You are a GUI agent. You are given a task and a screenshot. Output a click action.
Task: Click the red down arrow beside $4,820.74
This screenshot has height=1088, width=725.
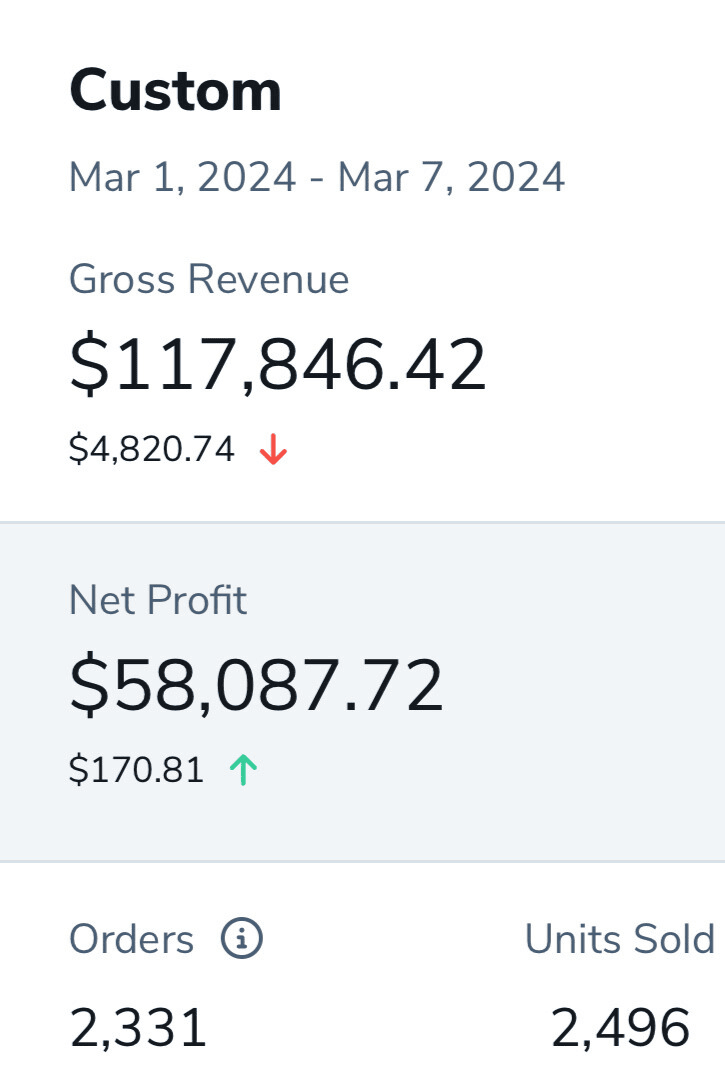click(273, 451)
